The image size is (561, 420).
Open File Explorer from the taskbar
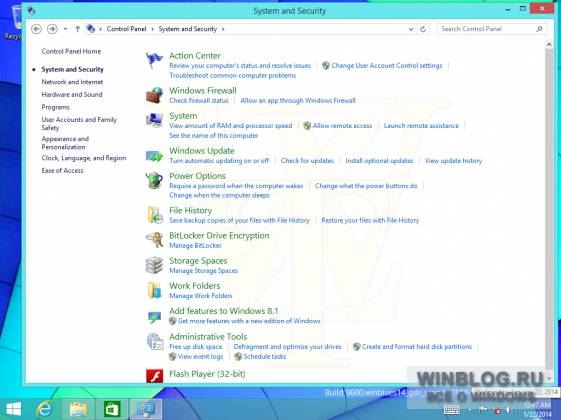pyautogui.click(x=78, y=409)
